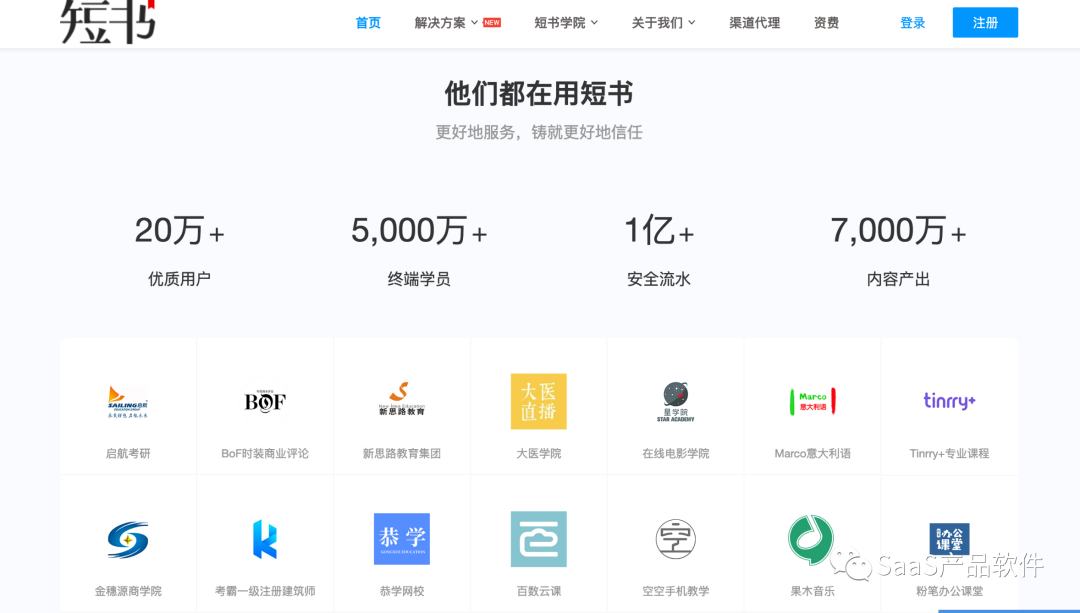Viewport: 1080px width, 613px height.
Task: Expand the 解决方案 dropdown menu
Action: click(x=446, y=23)
